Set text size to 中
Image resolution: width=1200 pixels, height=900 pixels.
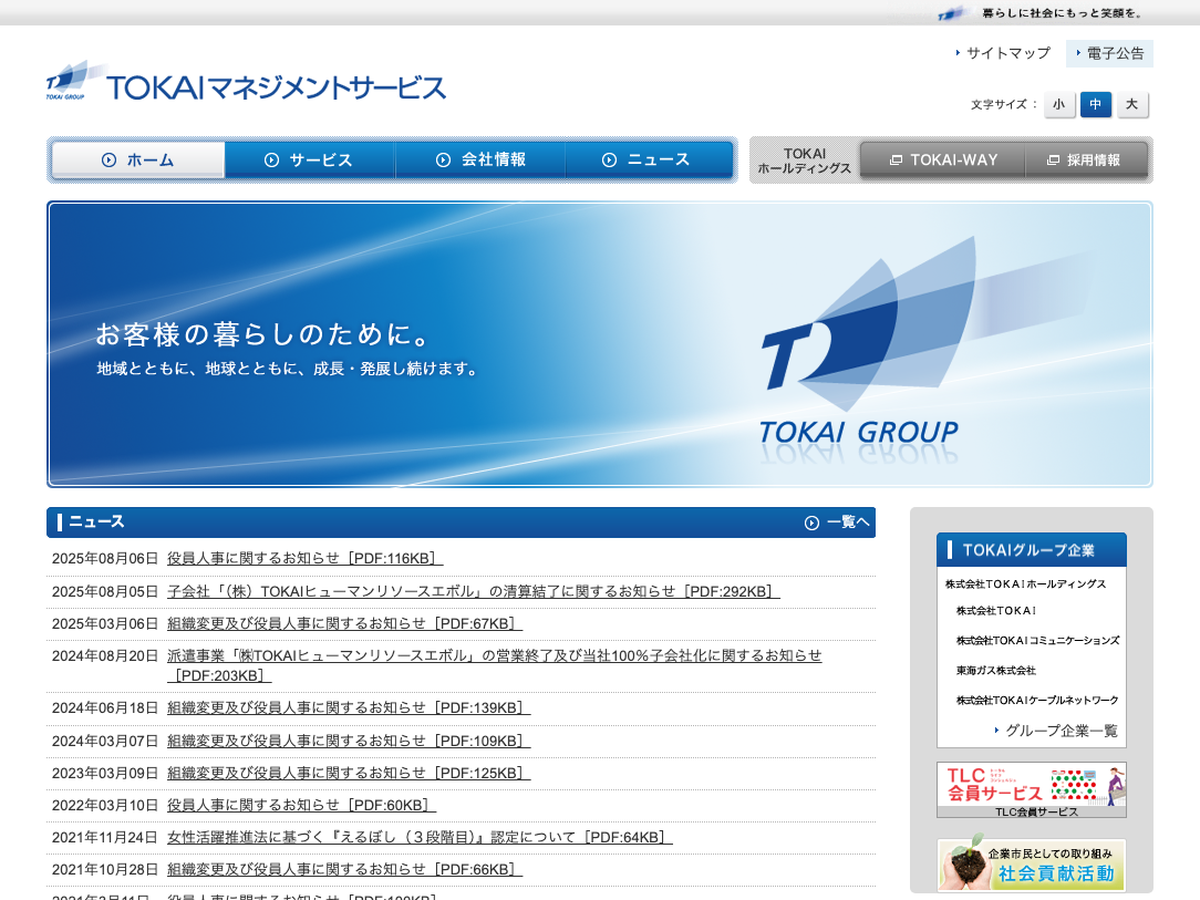point(1095,105)
